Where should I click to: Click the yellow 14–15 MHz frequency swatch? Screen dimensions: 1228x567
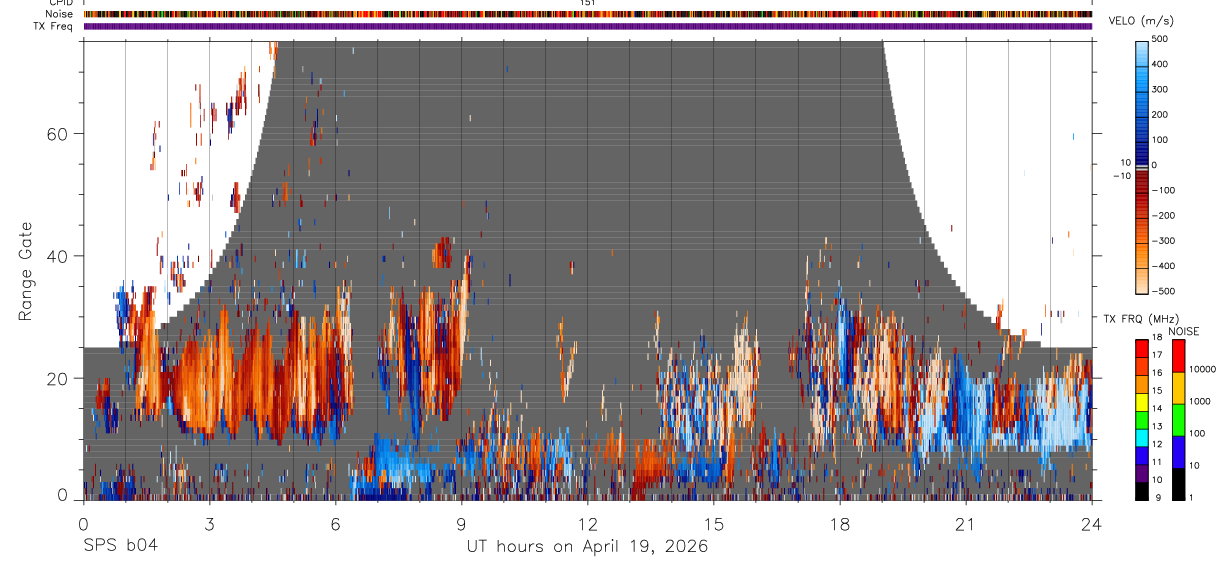1142,401
